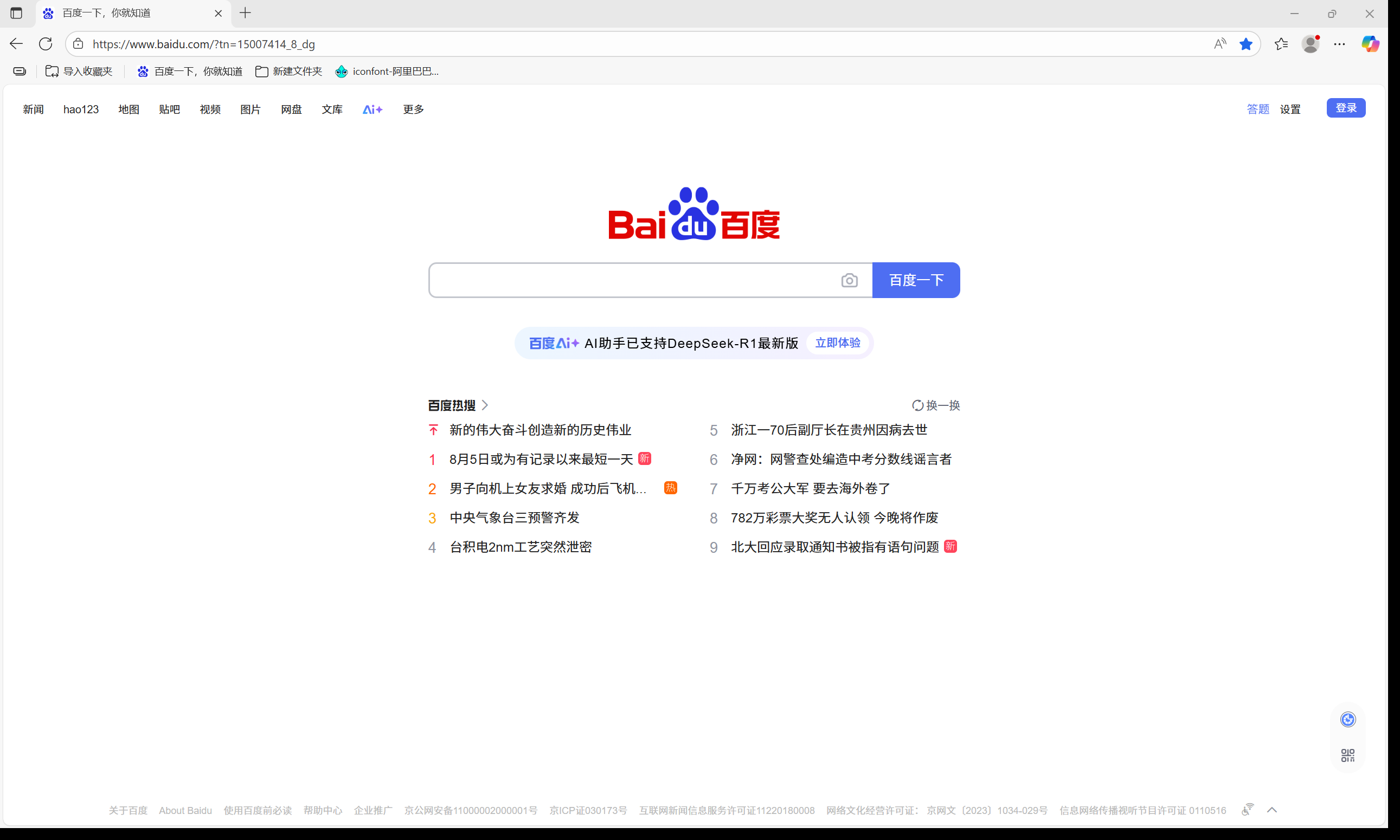The image size is (1400, 840).
Task: Open 地图 nav link
Action: 129,109
